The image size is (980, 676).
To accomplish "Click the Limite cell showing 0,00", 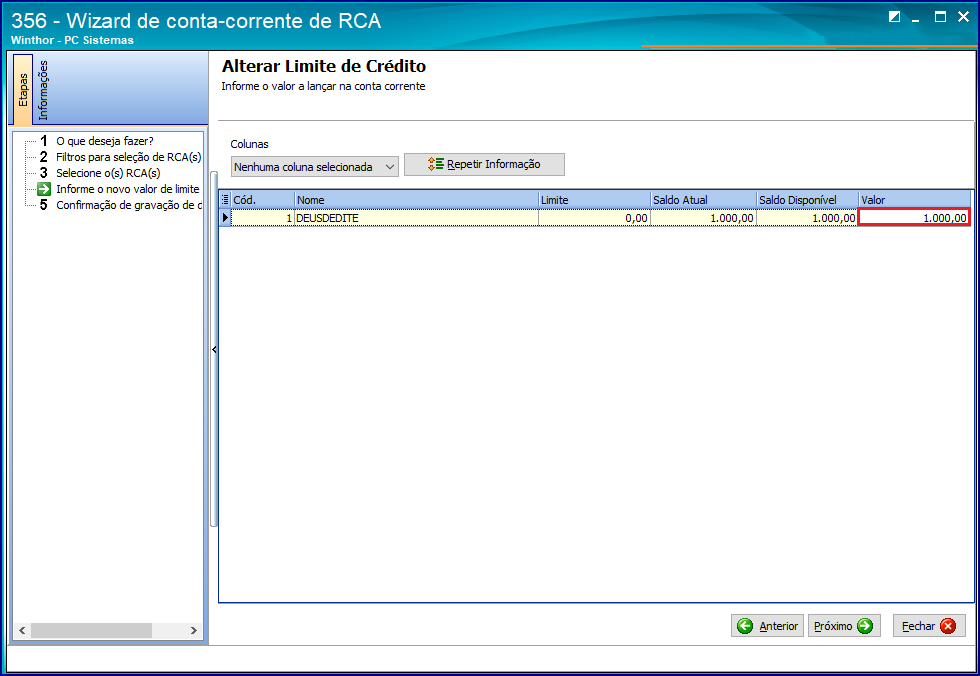I will tap(594, 217).
